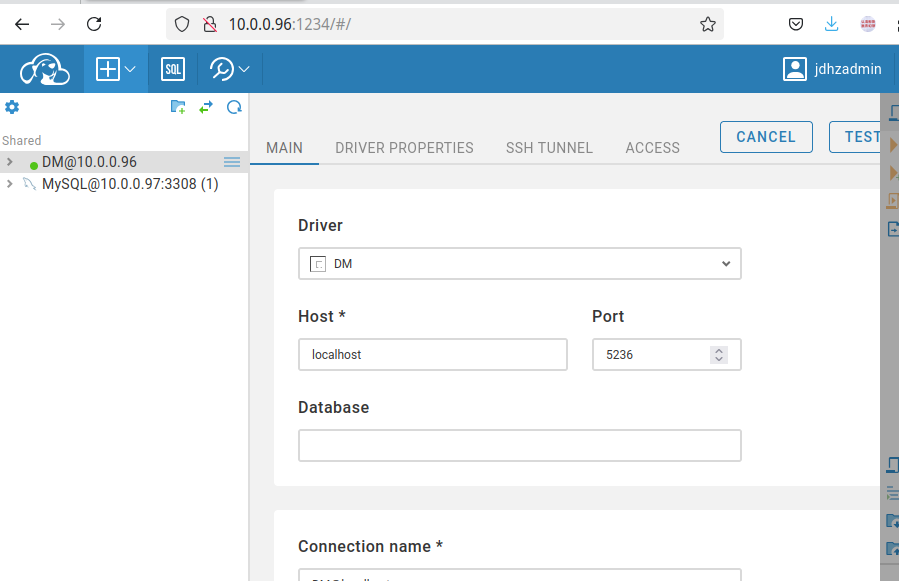Click the browser extension icon beside downloads

tap(868, 24)
